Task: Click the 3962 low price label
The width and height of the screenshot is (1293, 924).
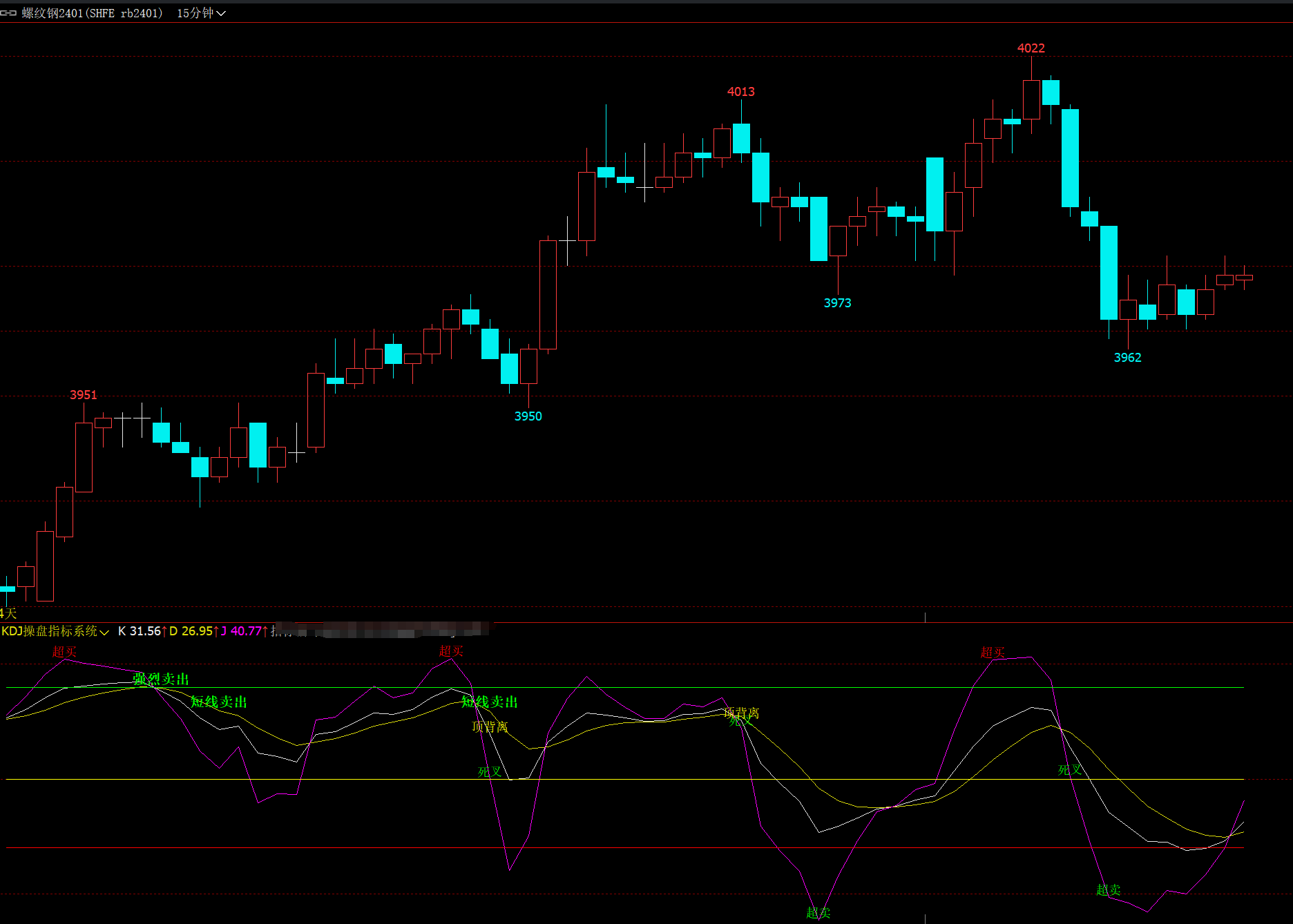Action: click(1128, 358)
